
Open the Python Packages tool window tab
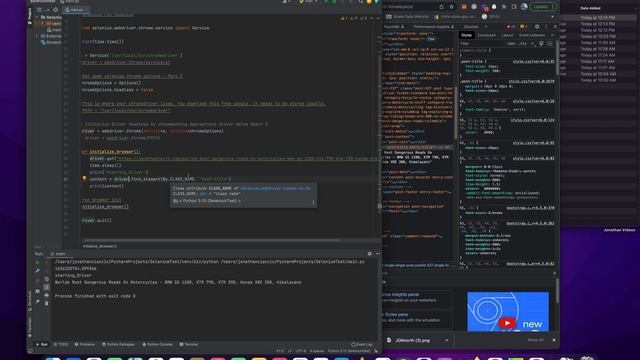pyautogui.click(x=118, y=344)
